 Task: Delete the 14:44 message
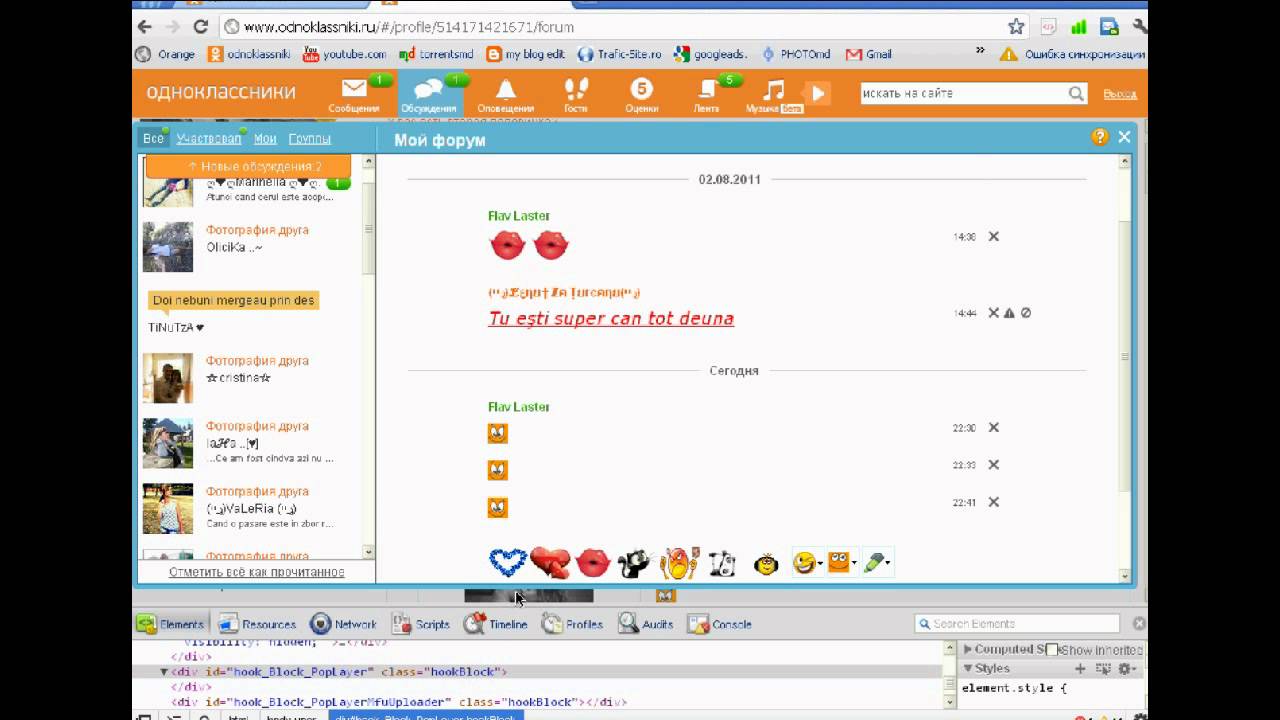click(x=994, y=313)
